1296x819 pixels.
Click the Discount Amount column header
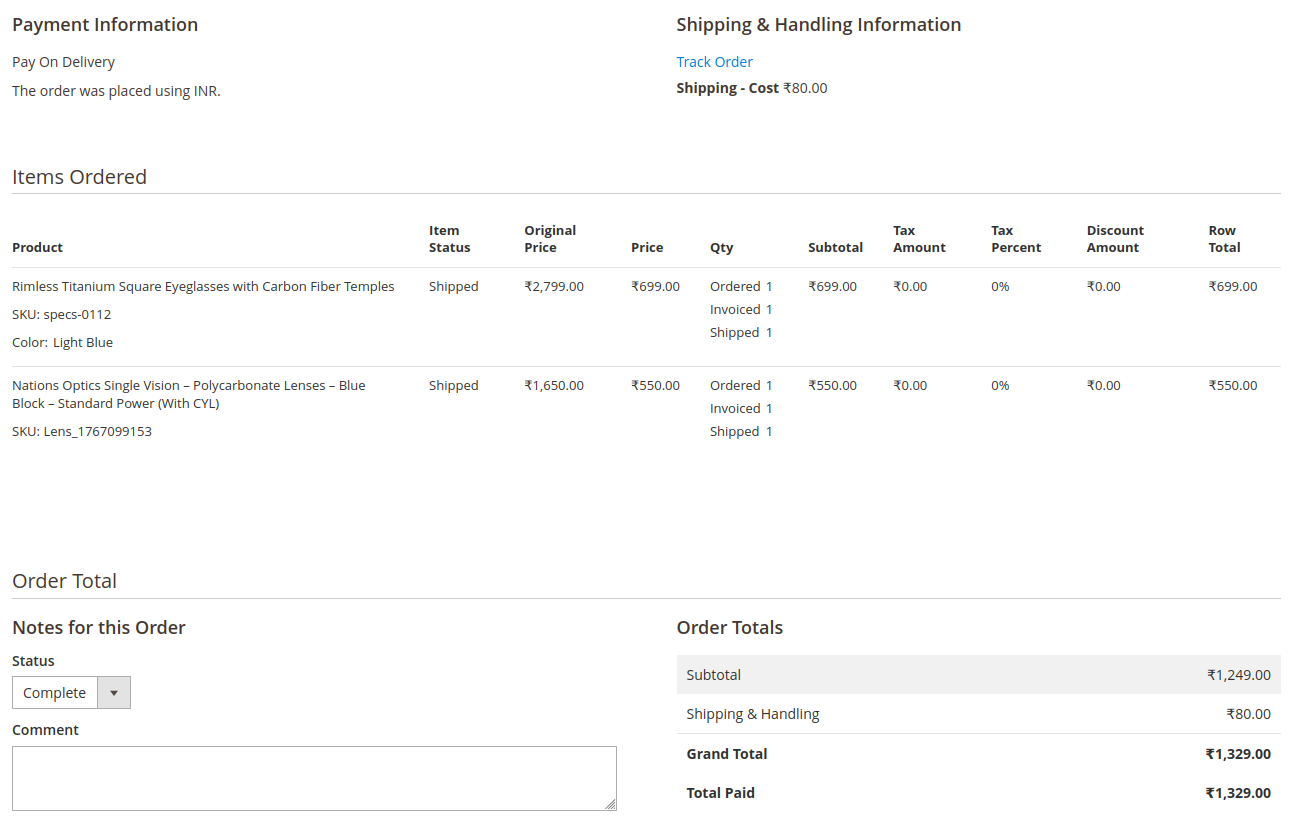[x=1115, y=239]
